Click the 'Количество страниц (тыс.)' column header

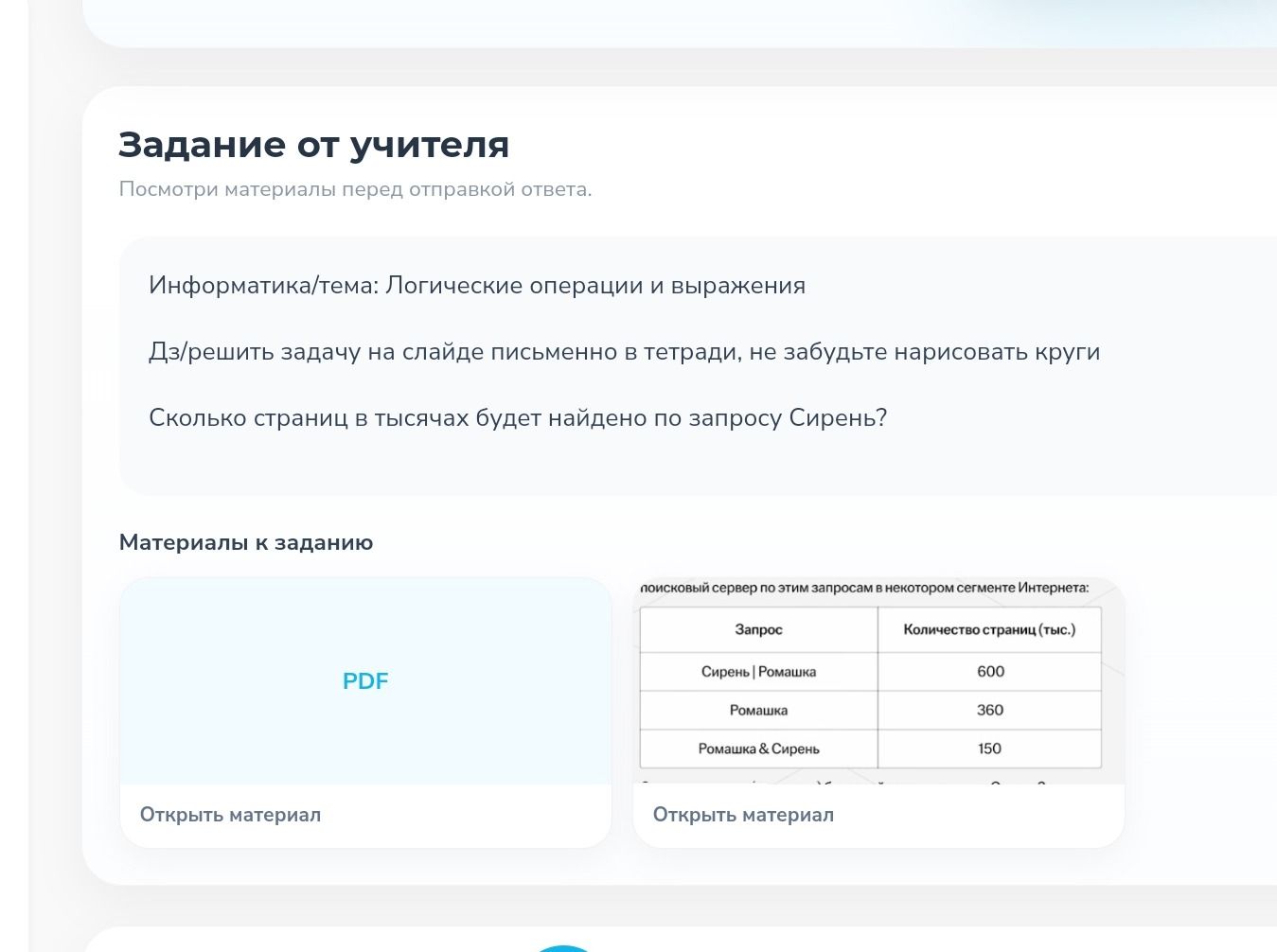click(x=990, y=629)
